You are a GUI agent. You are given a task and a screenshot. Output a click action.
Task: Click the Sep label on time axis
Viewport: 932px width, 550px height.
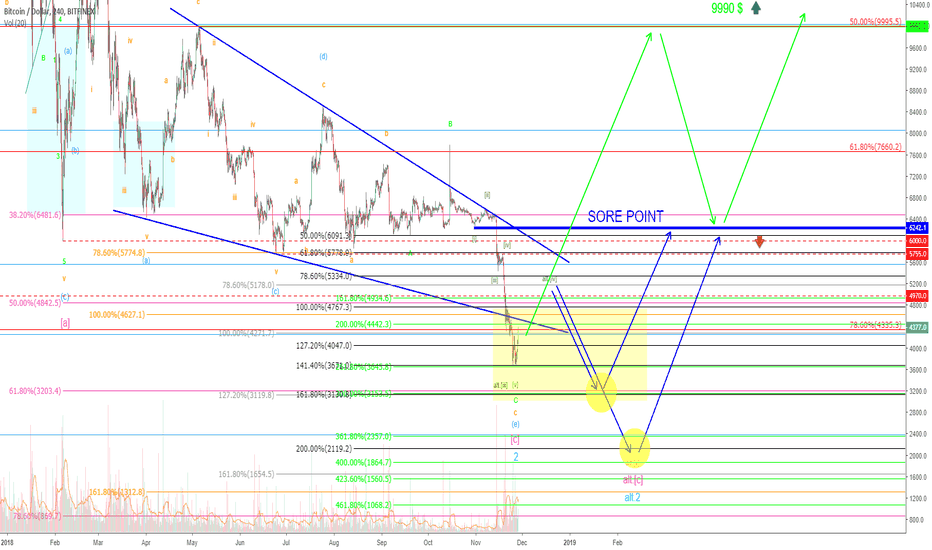click(382, 542)
